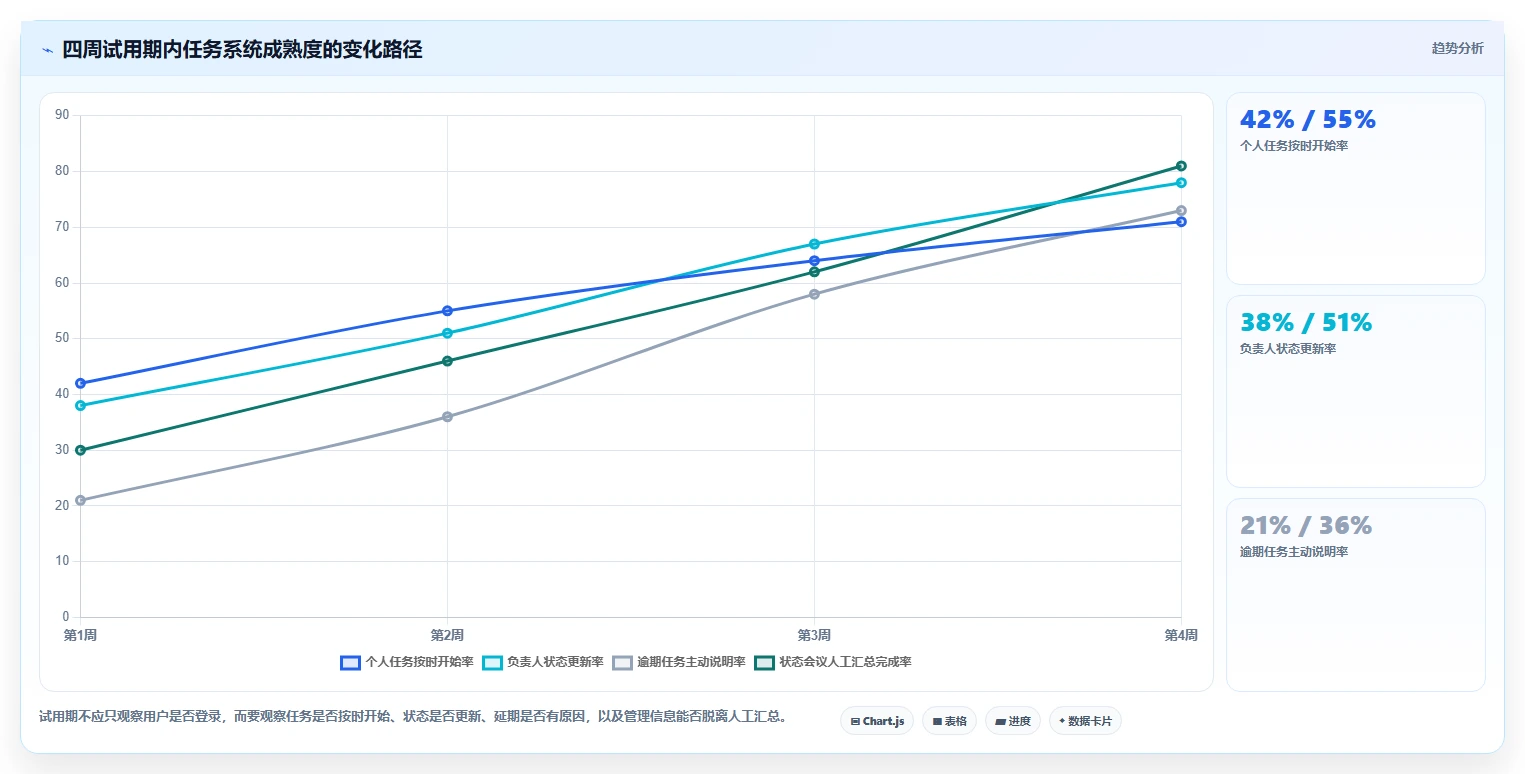The image size is (1525, 774).
Task: Click the lightning trend icon beside the title
Action: pos(47,50)
